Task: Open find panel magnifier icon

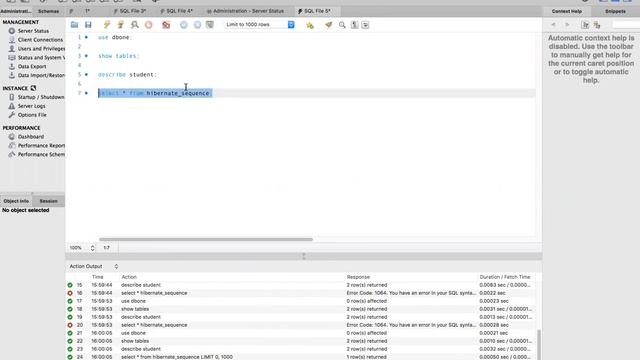Action: (x=342, y=25)
